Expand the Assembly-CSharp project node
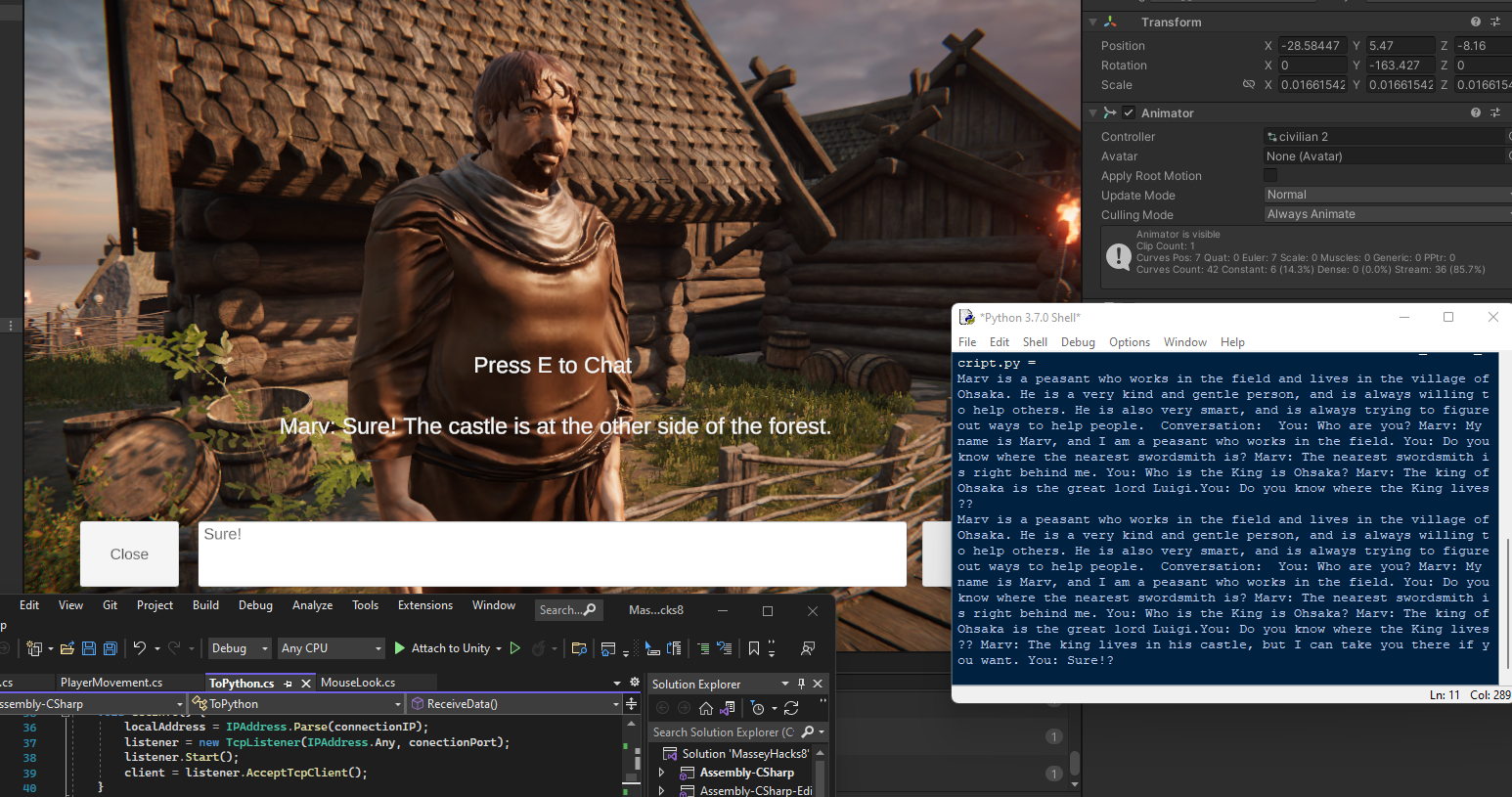Viewport: 1512px width, 797px height. coord(662,773)
